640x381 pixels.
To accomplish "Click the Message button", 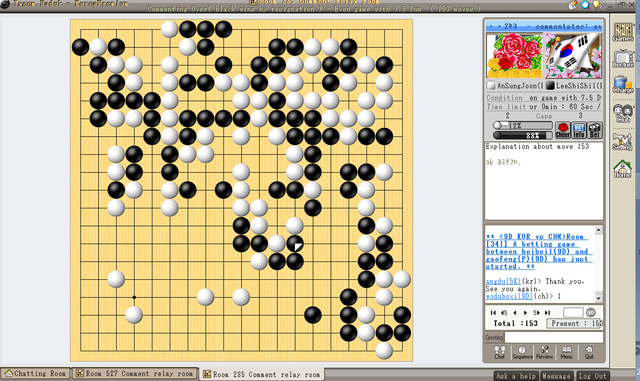I will [x=556, y=376].
